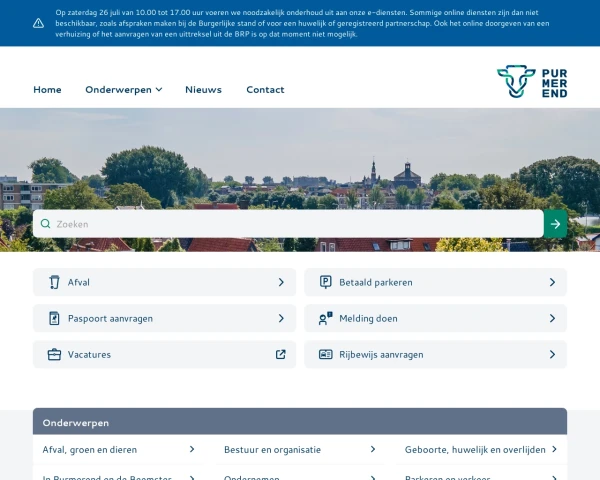600x480 pixels.
Task: Click chevron on Betaald parkeren tile
Action: (553, 282)
